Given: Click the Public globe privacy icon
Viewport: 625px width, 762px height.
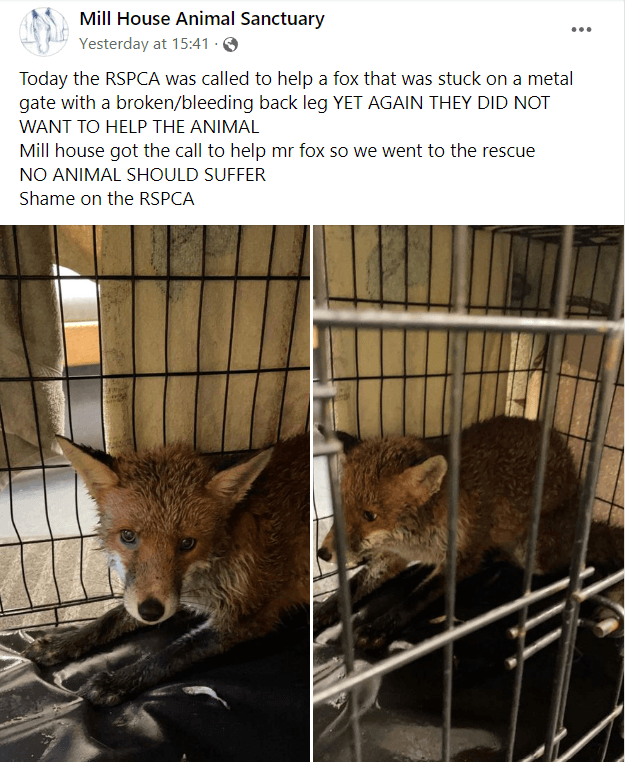Looking at the screenshot, I should pyautogui.click(x=230, y=45).
